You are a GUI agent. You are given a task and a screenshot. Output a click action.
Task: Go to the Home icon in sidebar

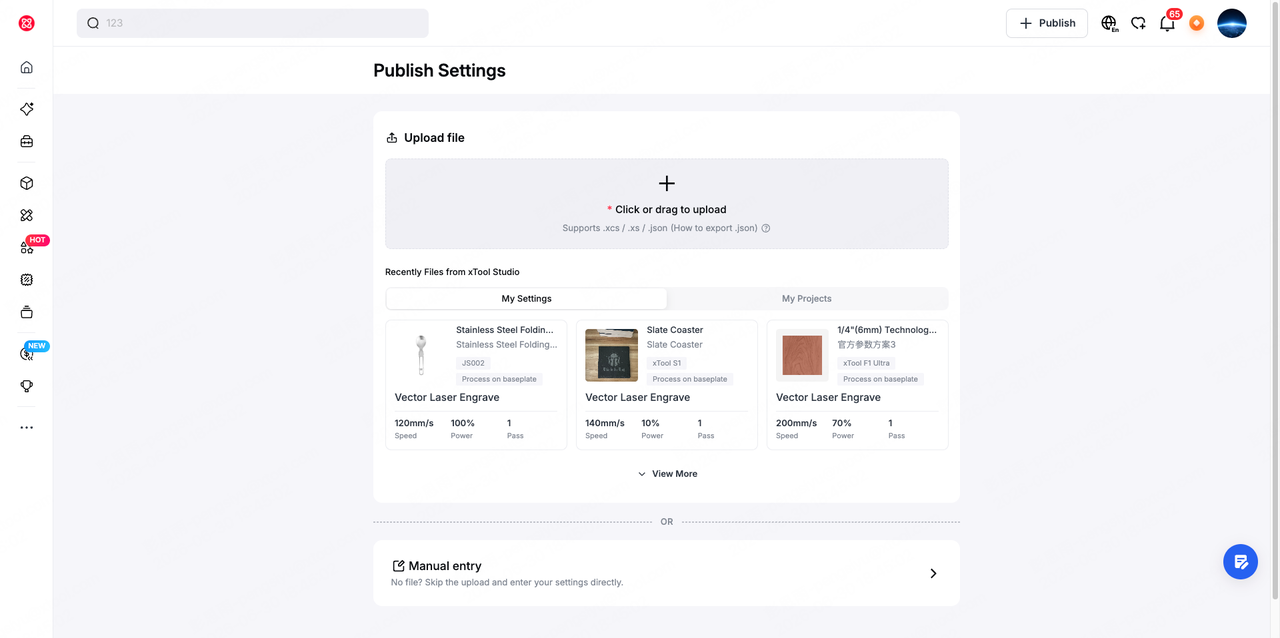[x=27, y=67]
